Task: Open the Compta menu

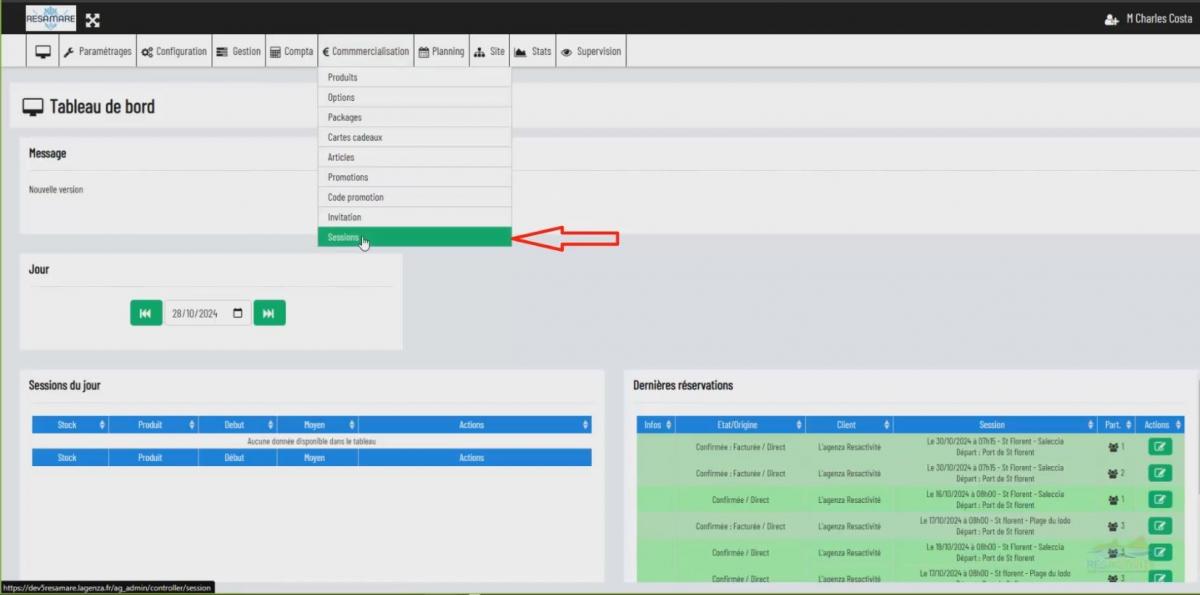Action: (291, 52)
